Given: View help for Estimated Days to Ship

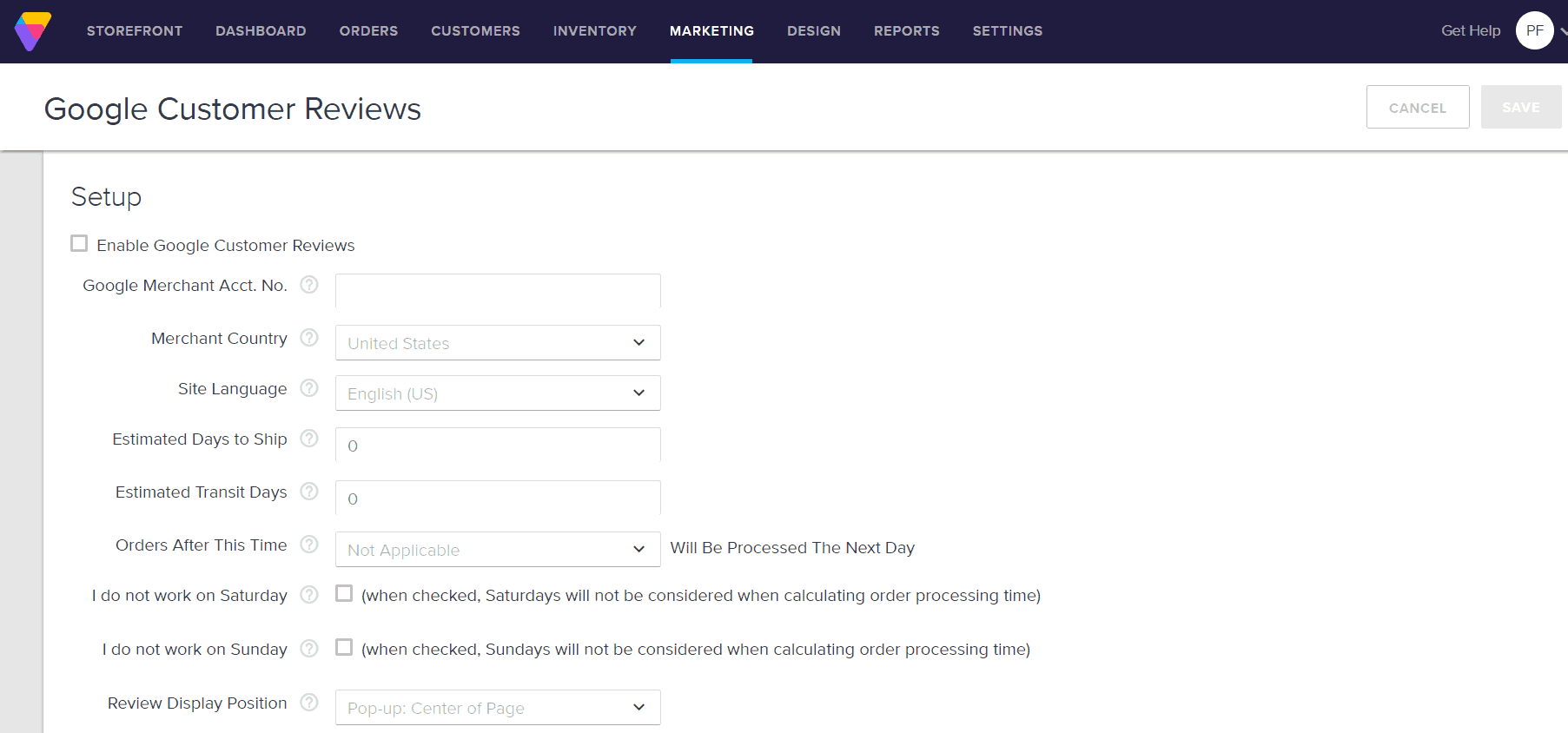Looking at the screenshot, I should coord(309,439).
